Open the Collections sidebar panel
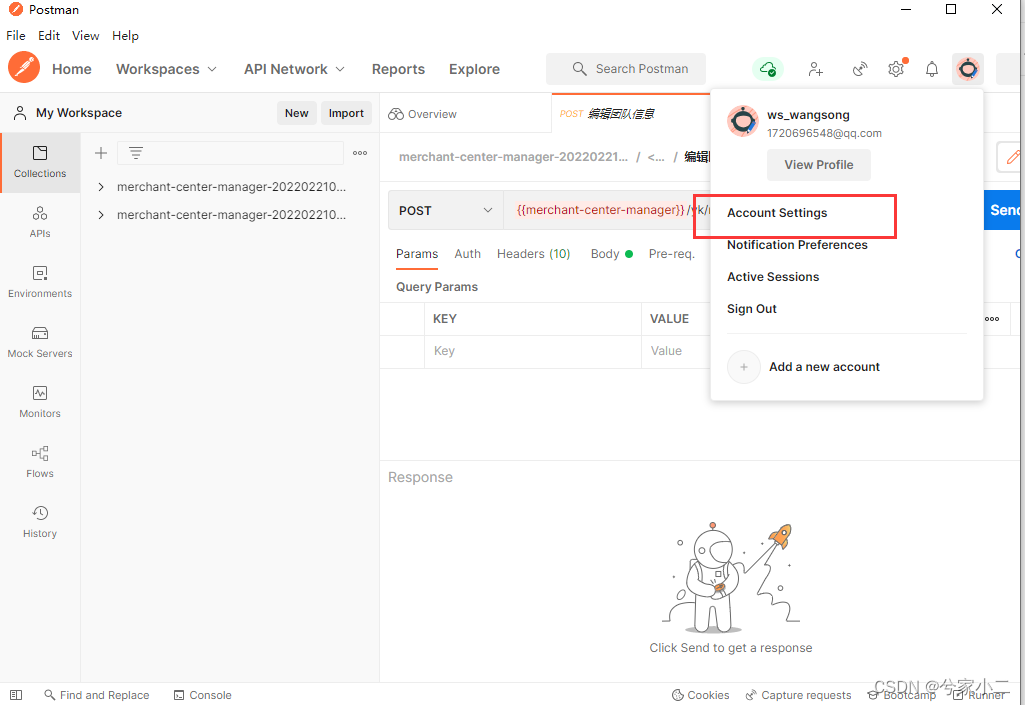This screenshot has width=1025, height=705. click(x=40, y=162)
